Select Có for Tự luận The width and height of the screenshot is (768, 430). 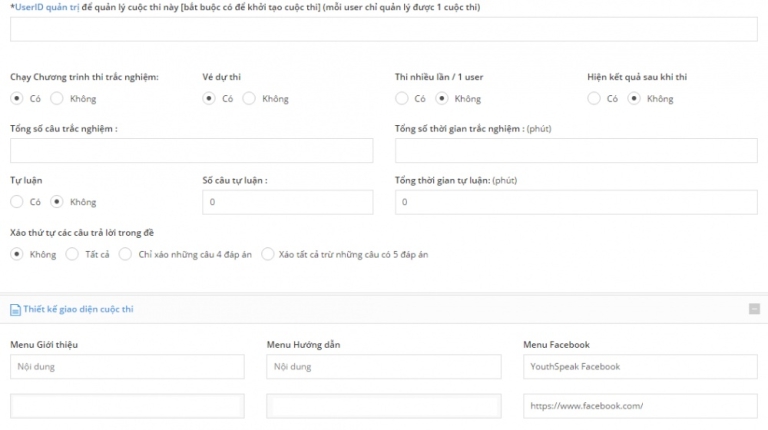17,202
